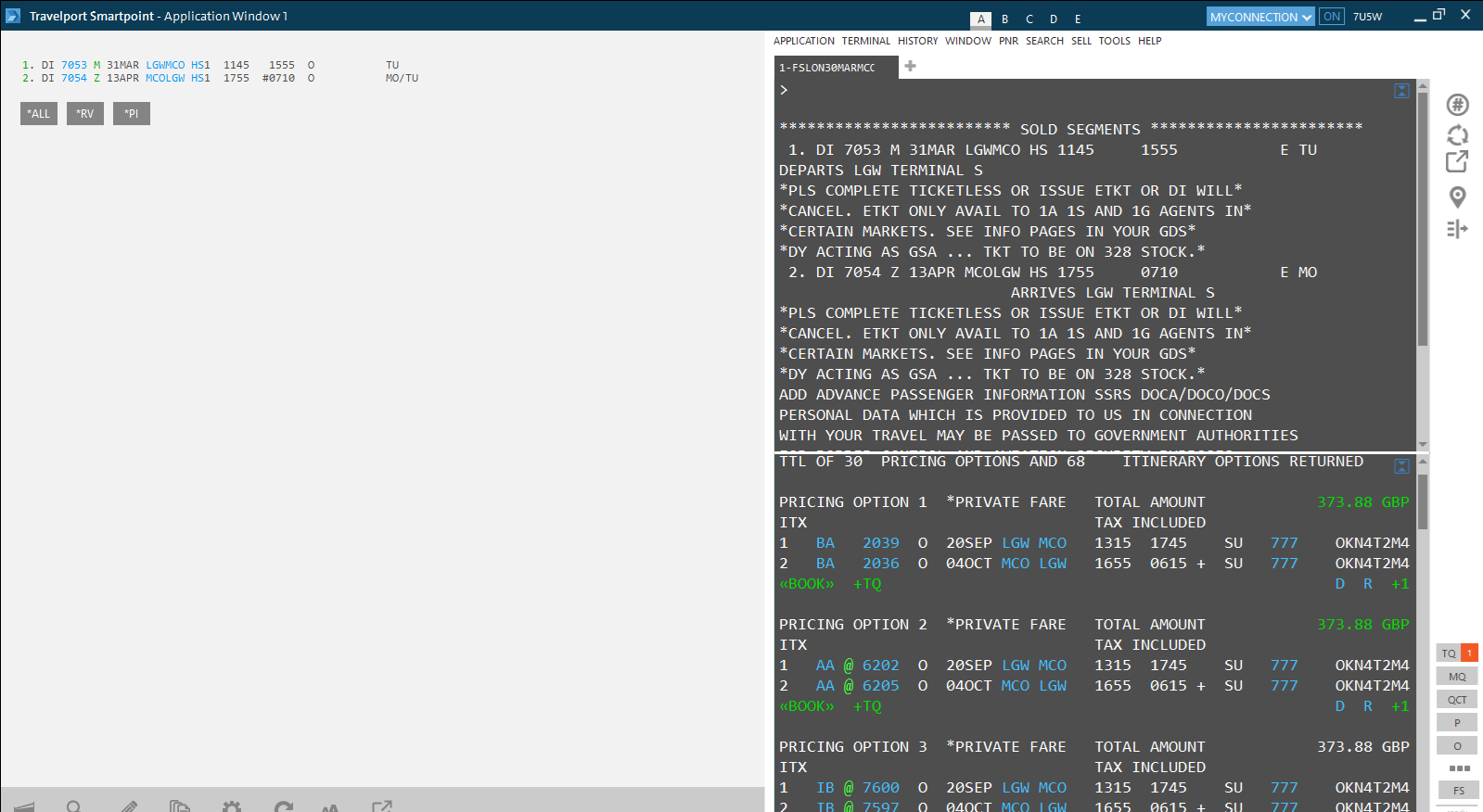
Task: Click the circular refresh arrows in right sidebar
Action: coord(1457,135)
